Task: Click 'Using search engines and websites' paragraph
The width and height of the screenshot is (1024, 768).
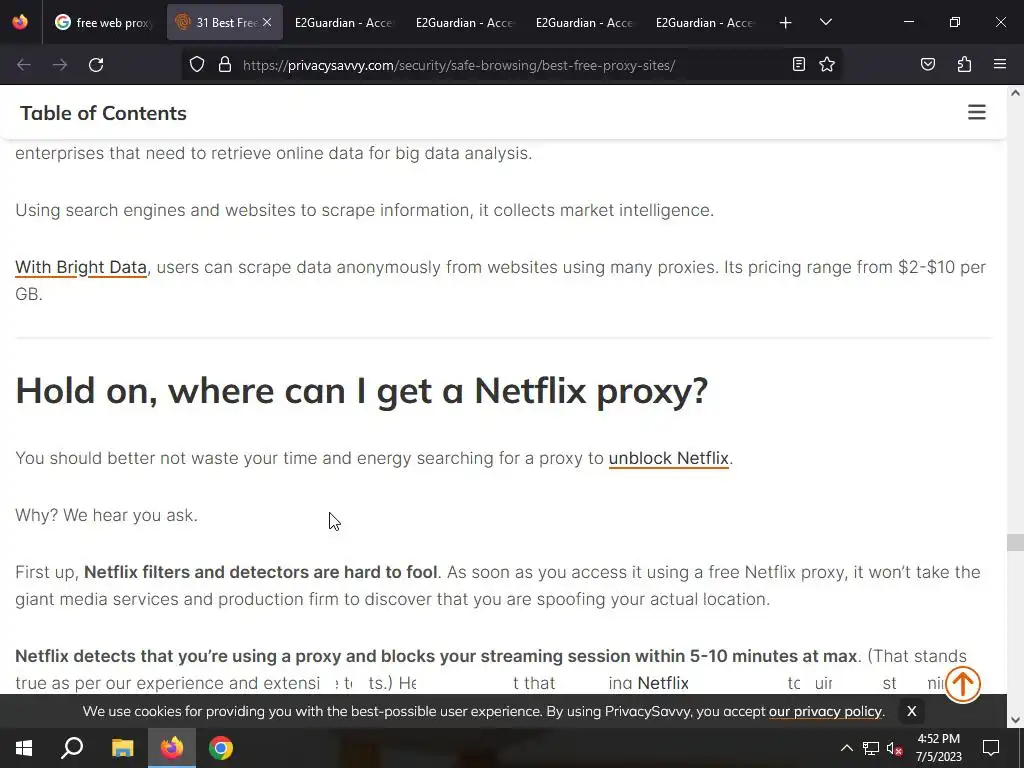Action: point(364,210)
